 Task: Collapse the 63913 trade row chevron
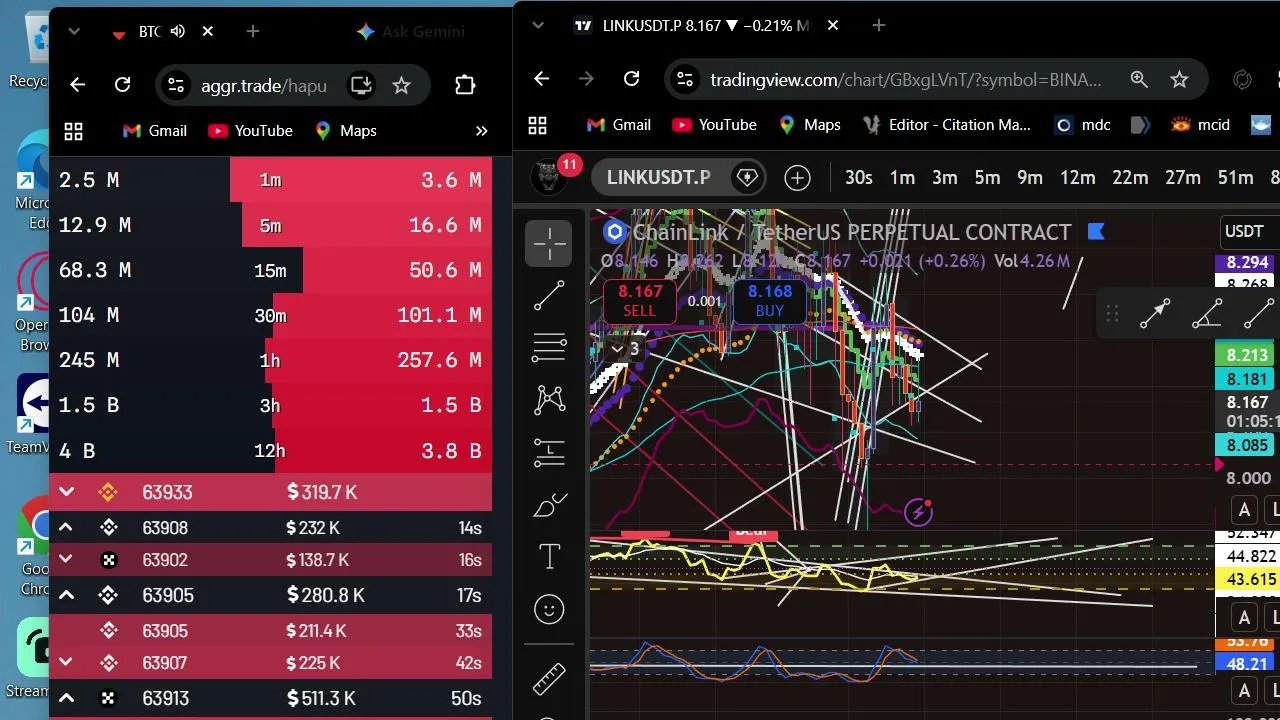(x=66, y=698)
